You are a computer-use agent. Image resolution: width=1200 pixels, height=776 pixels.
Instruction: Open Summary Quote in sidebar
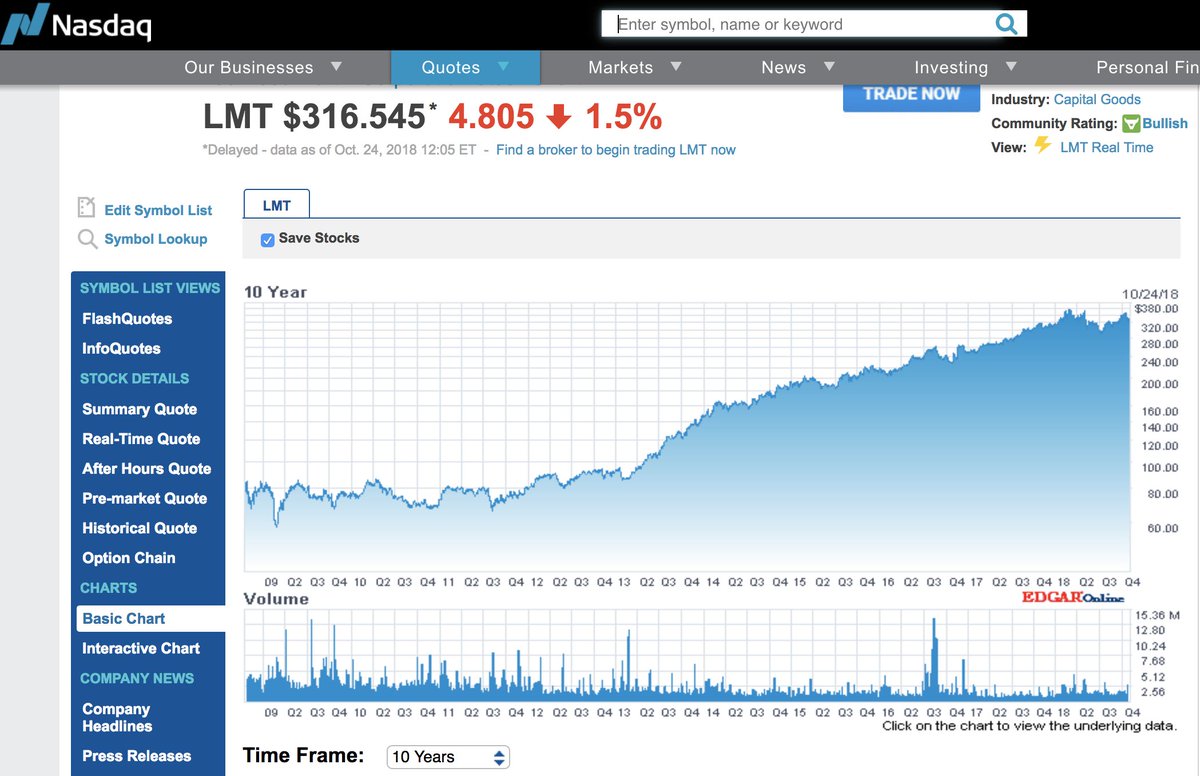tap(139, 409)
